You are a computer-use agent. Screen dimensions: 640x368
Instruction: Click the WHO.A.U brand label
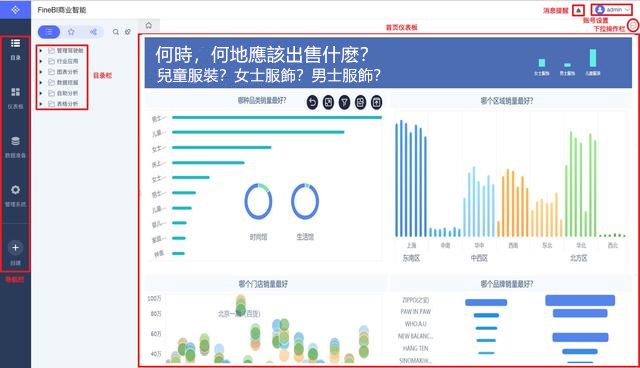(x=416, y=324)
